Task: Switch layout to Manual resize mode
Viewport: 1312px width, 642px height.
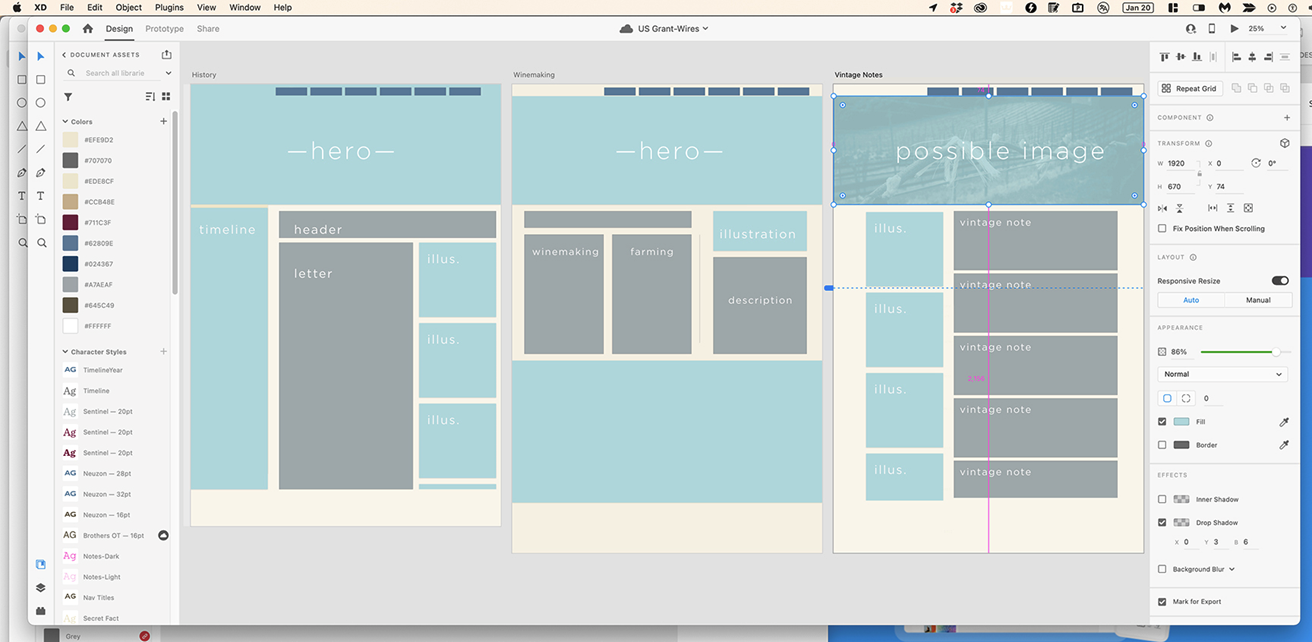Action: (1257, 299)
